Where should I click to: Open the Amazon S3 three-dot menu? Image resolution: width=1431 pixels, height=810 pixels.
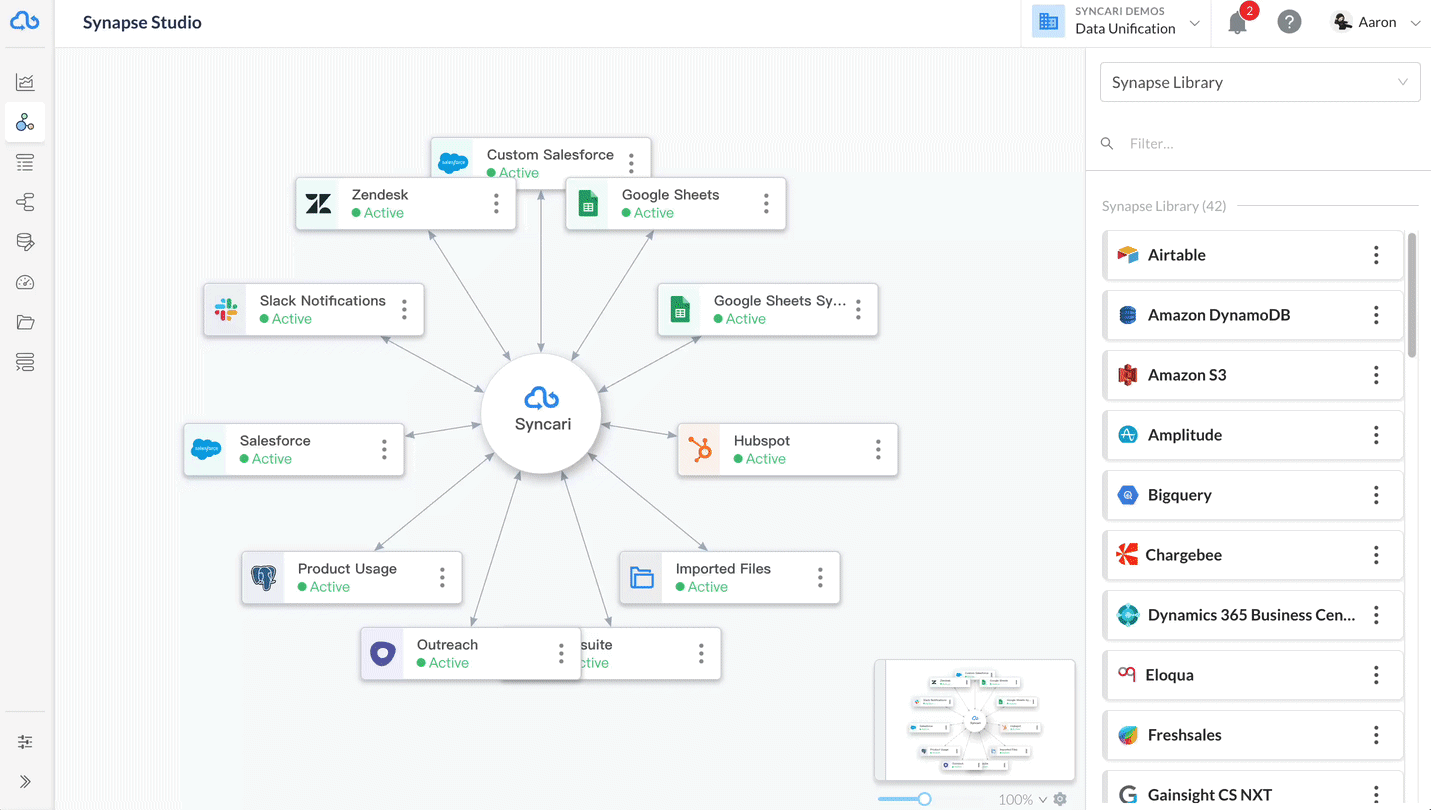pyautogui.click(x=1376, y=375)
